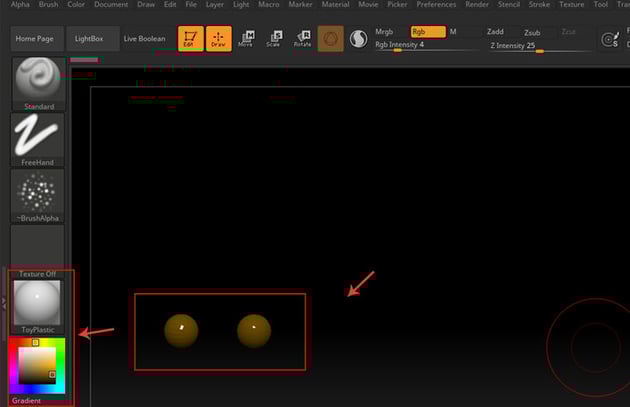This screenshot has width=630, height=407.
Task: Open the Edit menu
Action: pos(170,4)
